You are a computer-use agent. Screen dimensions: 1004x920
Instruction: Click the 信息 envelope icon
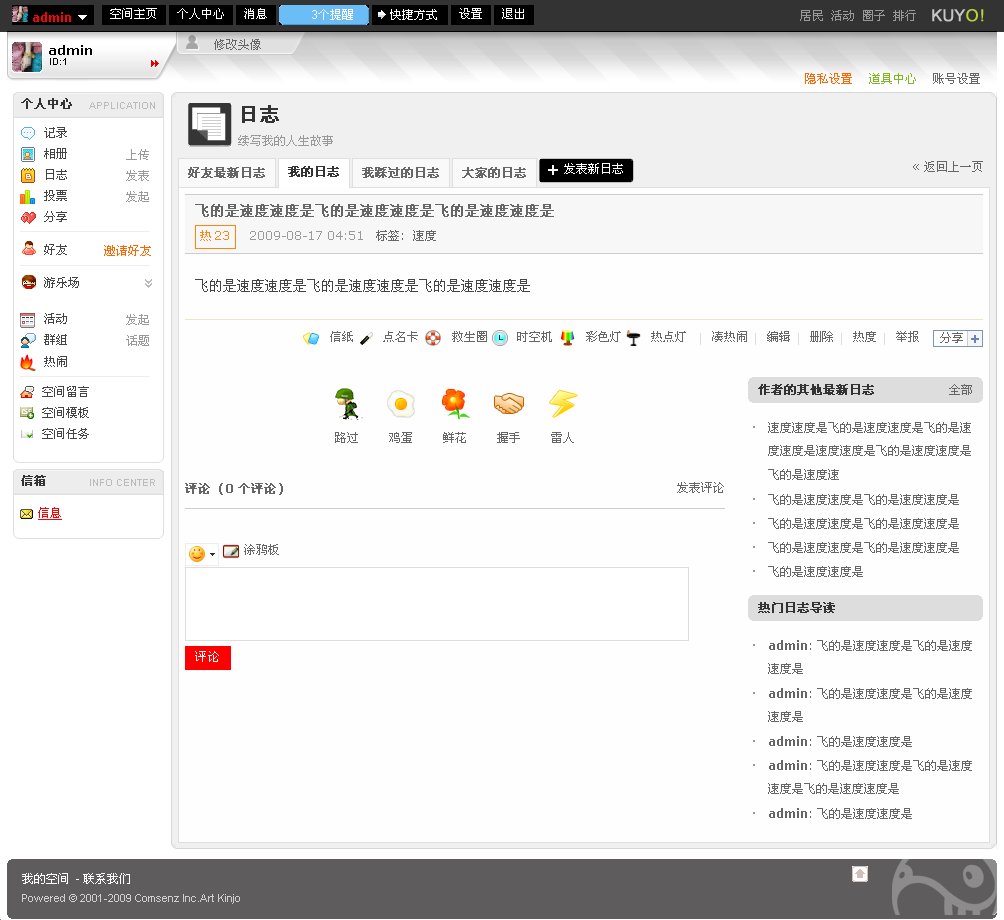(26, 513)
